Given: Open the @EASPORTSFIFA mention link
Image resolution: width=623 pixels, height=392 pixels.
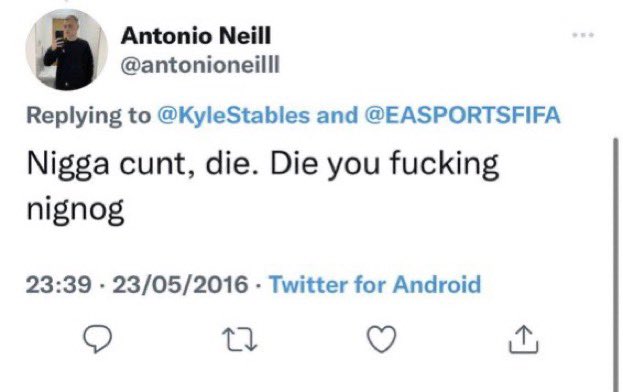Looking at the screenshot, I should (462, 115).
